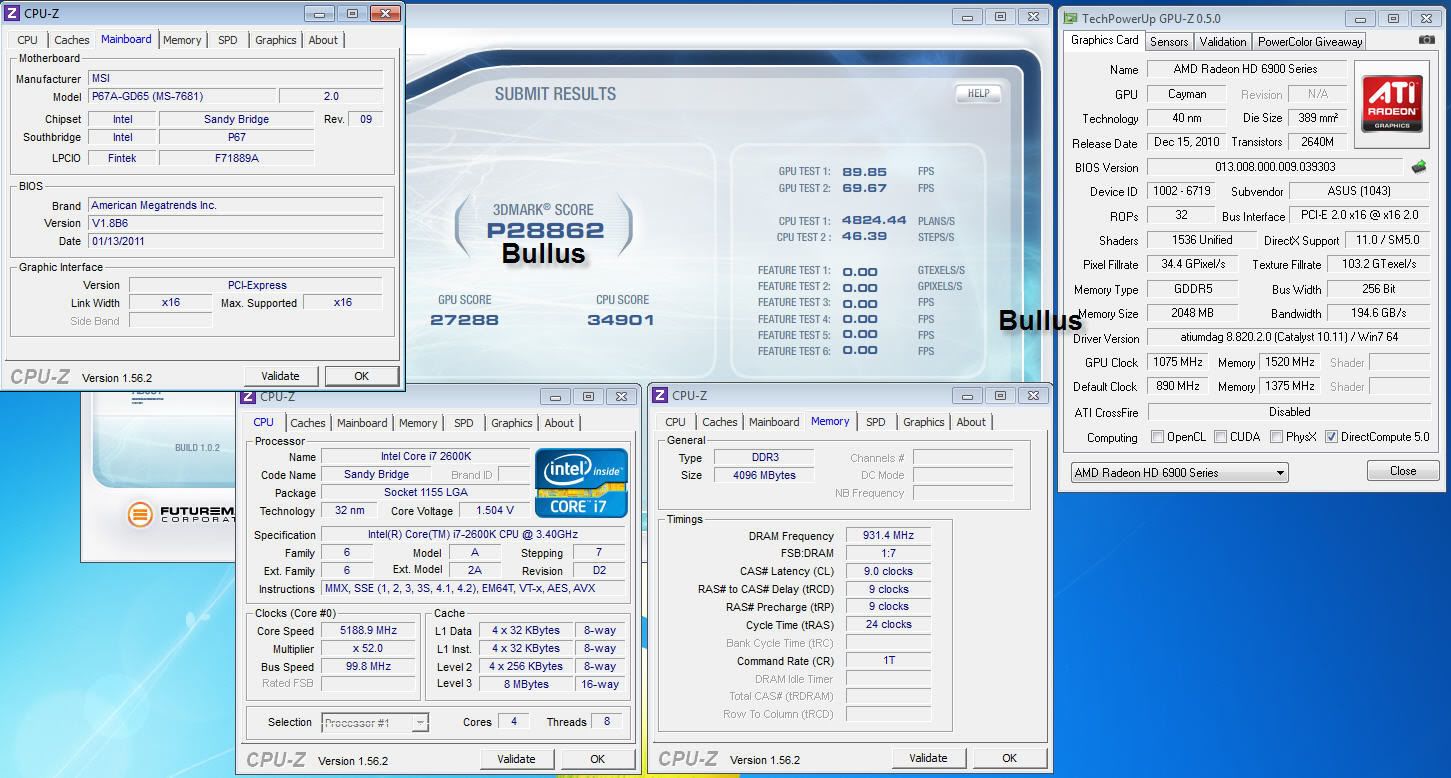Click Bus Speed 99.8 MHz value
The width and height of the screenshot is (1451, 778).
[x=368, y=667]
